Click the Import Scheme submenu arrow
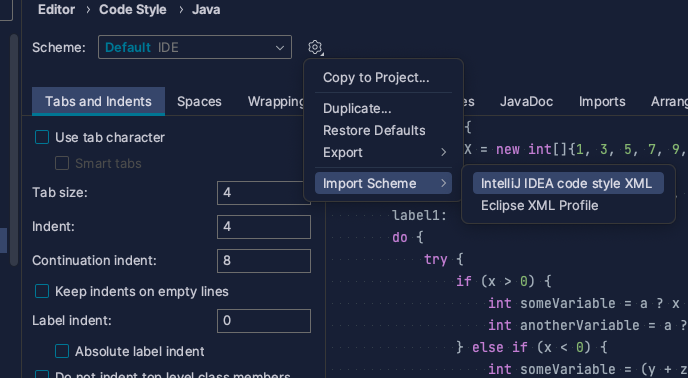Viewport: 688px width, 378px height. click(x=443, y=184)
